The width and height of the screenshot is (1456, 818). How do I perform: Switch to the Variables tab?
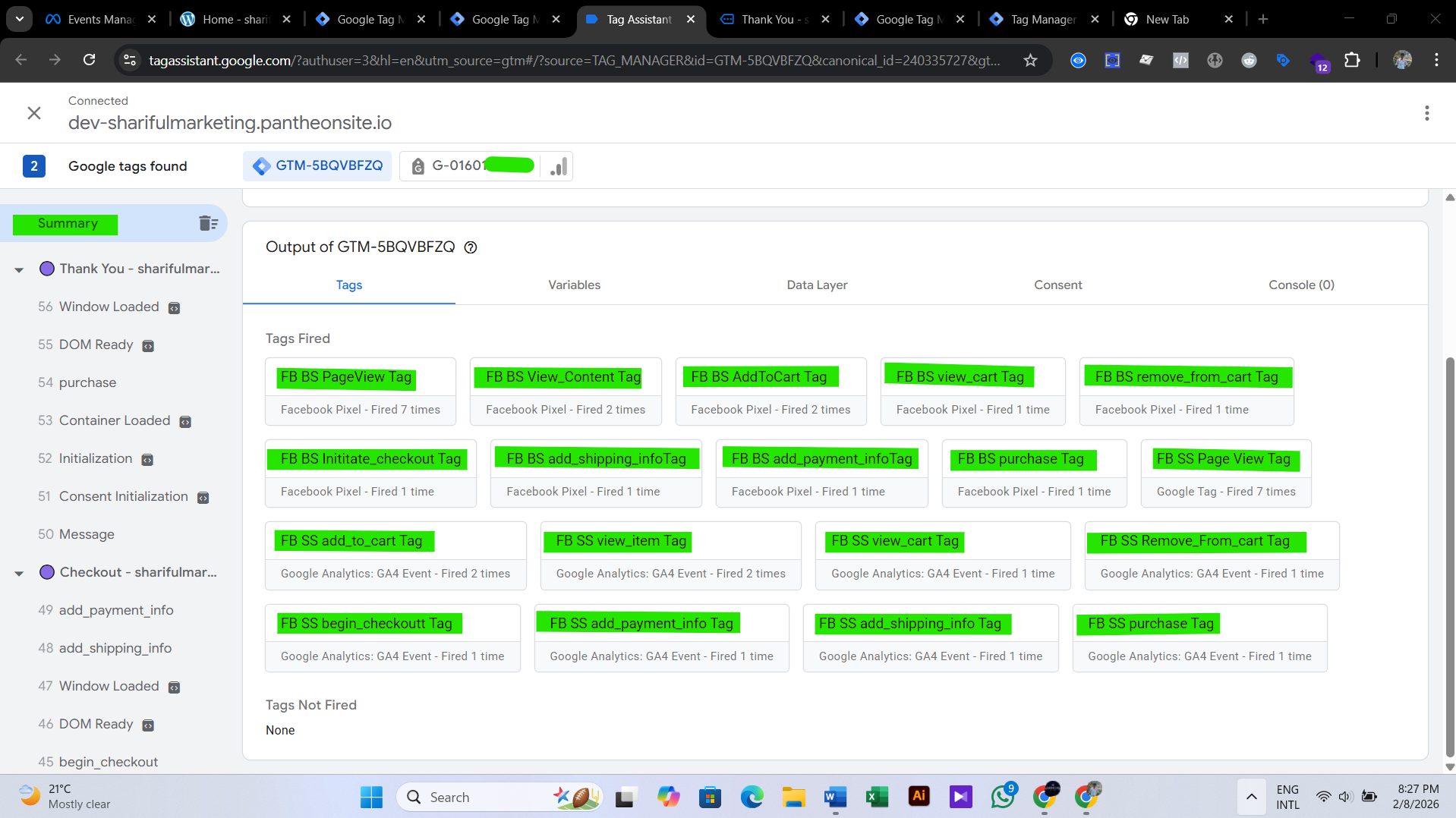574,285
